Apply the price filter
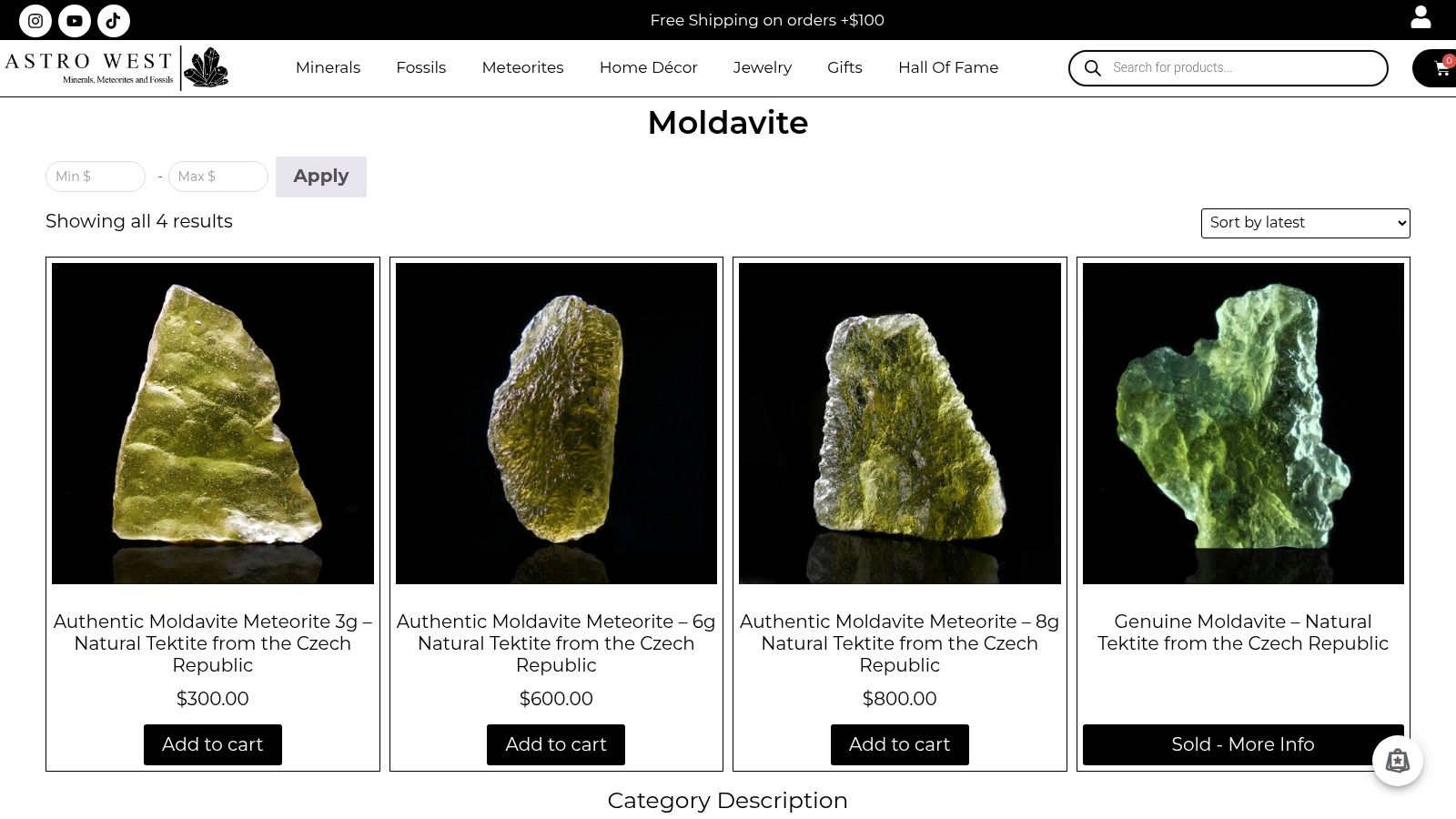Viewport: 1456px width, 819px height. click(x=321, y=177)
